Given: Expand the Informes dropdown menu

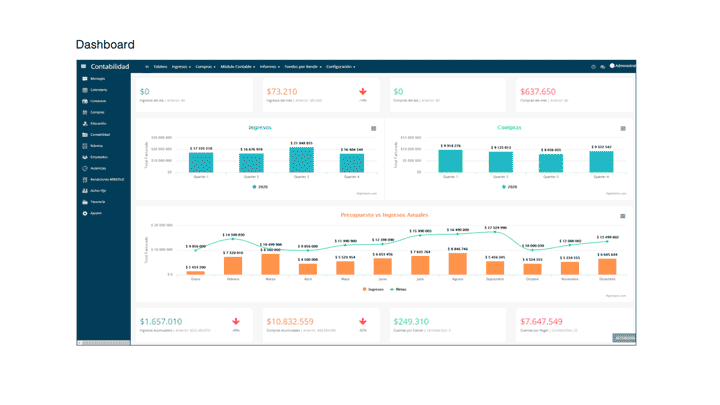Looking at the screenshot, I should pyautogui.click(x=270, y=67).
